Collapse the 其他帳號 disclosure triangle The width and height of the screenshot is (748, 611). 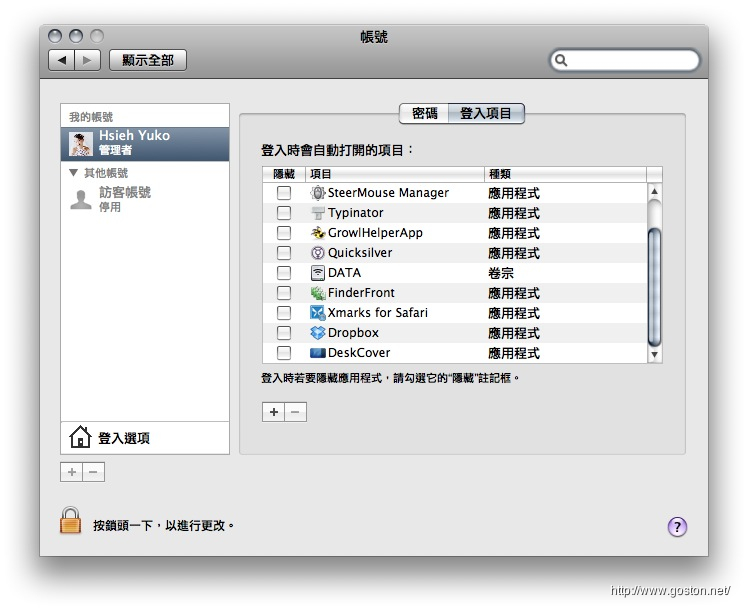74,173
